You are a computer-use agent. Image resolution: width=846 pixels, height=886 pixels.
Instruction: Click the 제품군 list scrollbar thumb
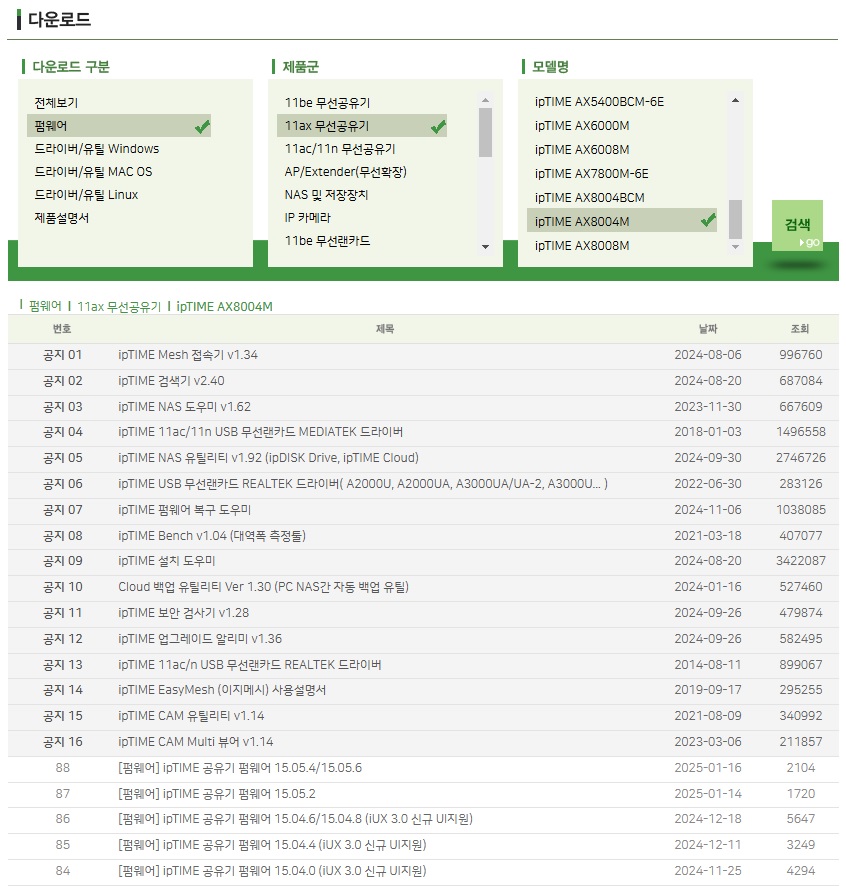tap(485, 132)
